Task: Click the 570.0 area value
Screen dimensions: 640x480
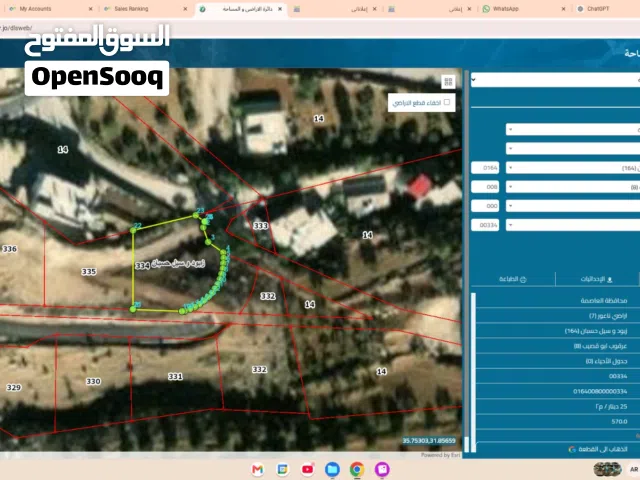Action: click(619, 421)
